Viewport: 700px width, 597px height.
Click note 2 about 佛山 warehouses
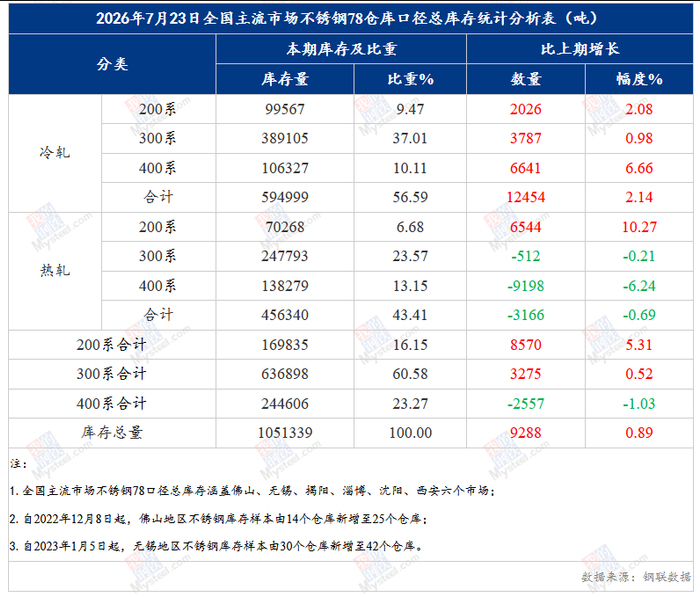click(218, 519)
